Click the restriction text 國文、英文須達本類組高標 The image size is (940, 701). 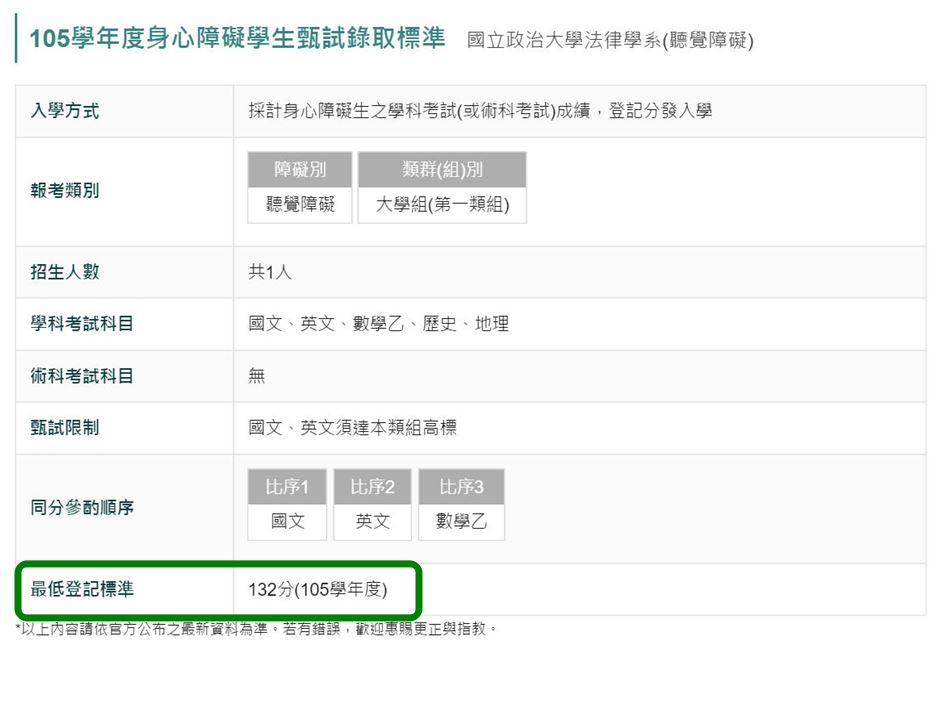coord(352,428)
